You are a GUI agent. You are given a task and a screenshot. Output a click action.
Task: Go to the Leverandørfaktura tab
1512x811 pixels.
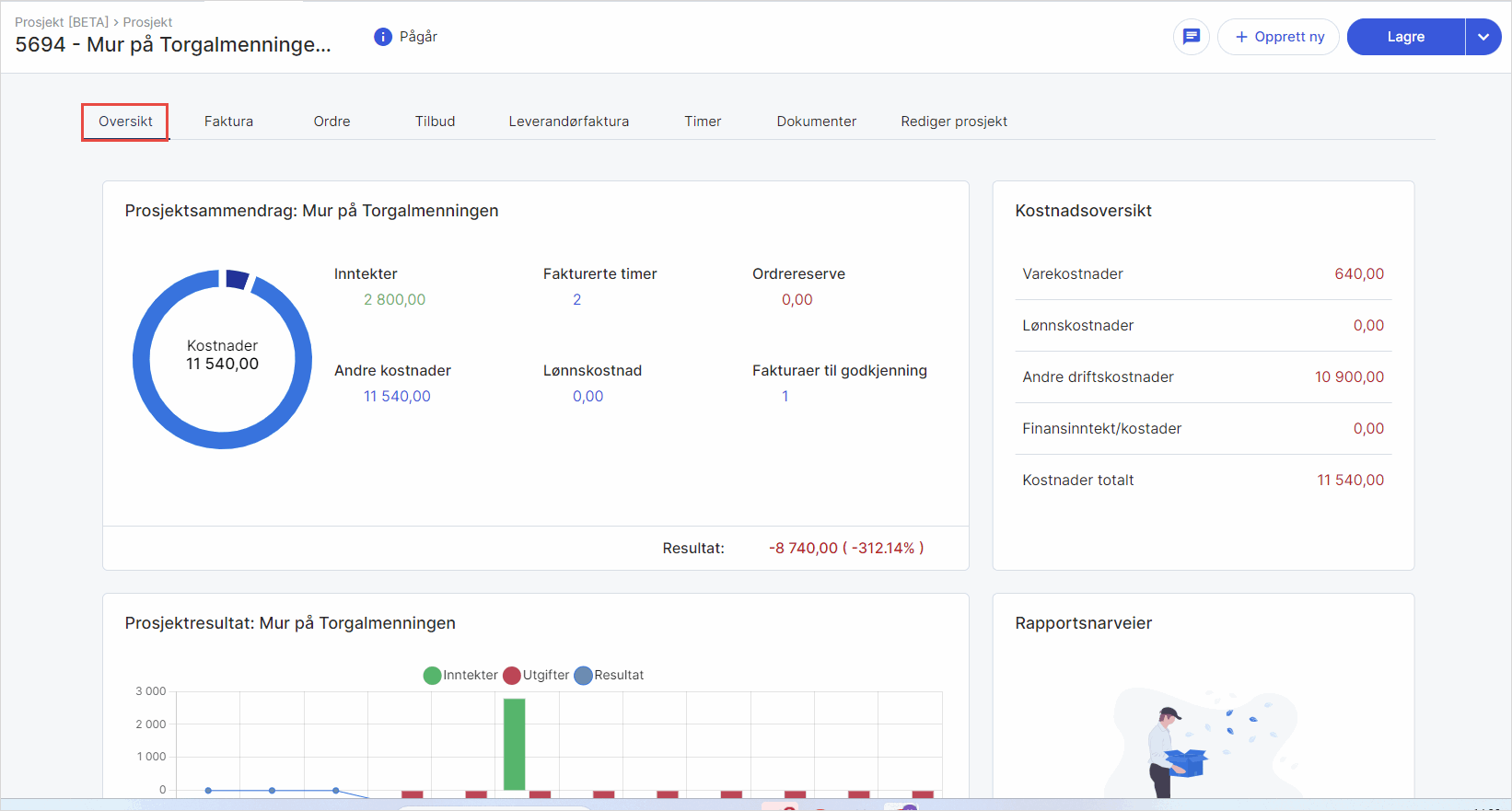pos(568,122)
